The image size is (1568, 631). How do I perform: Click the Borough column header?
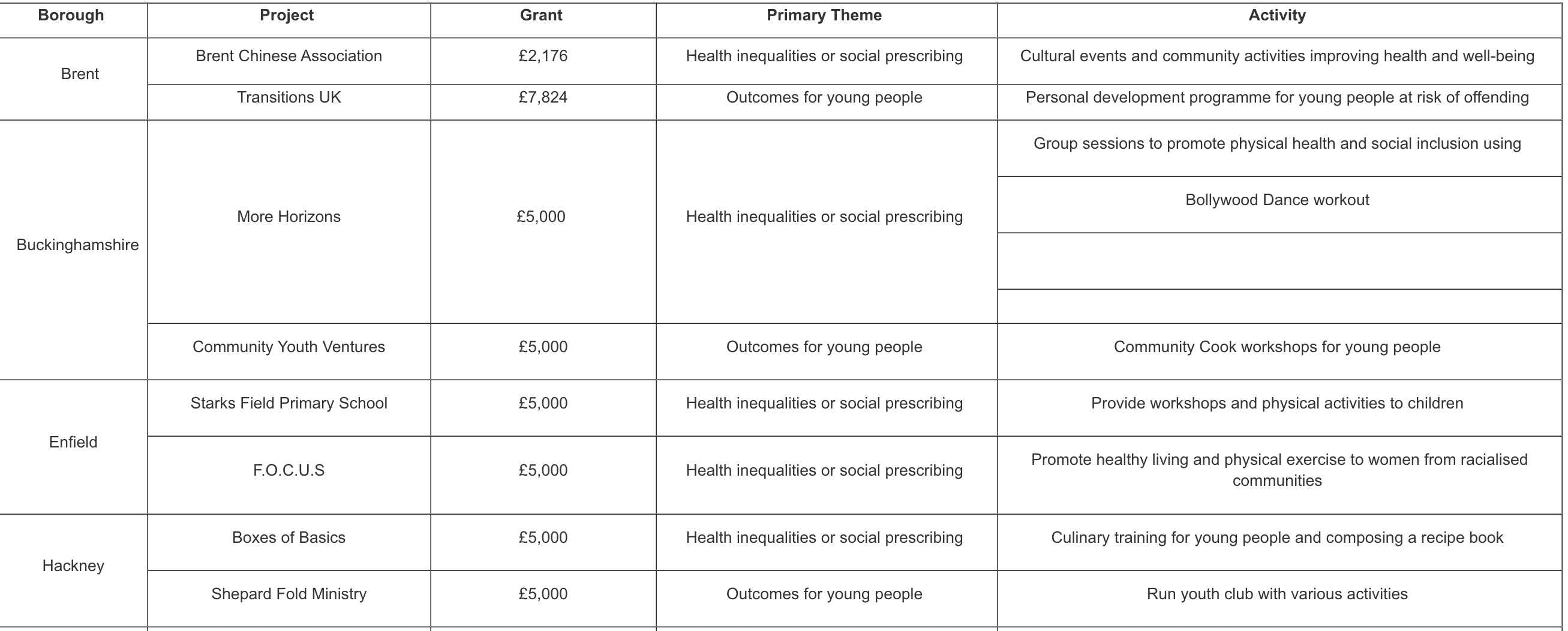(71, 16)
